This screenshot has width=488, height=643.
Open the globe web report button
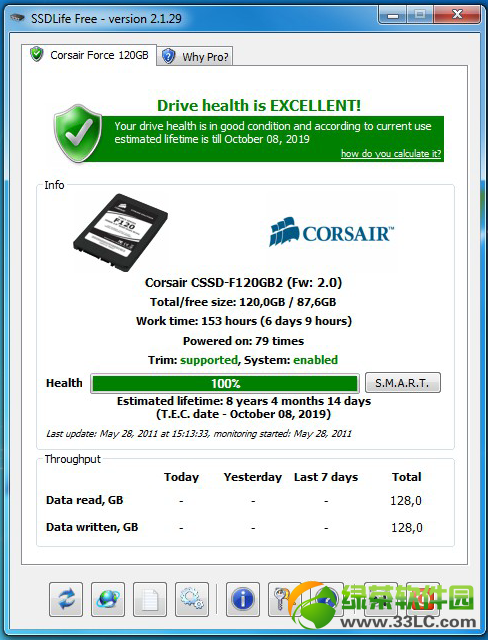point(108,599)
